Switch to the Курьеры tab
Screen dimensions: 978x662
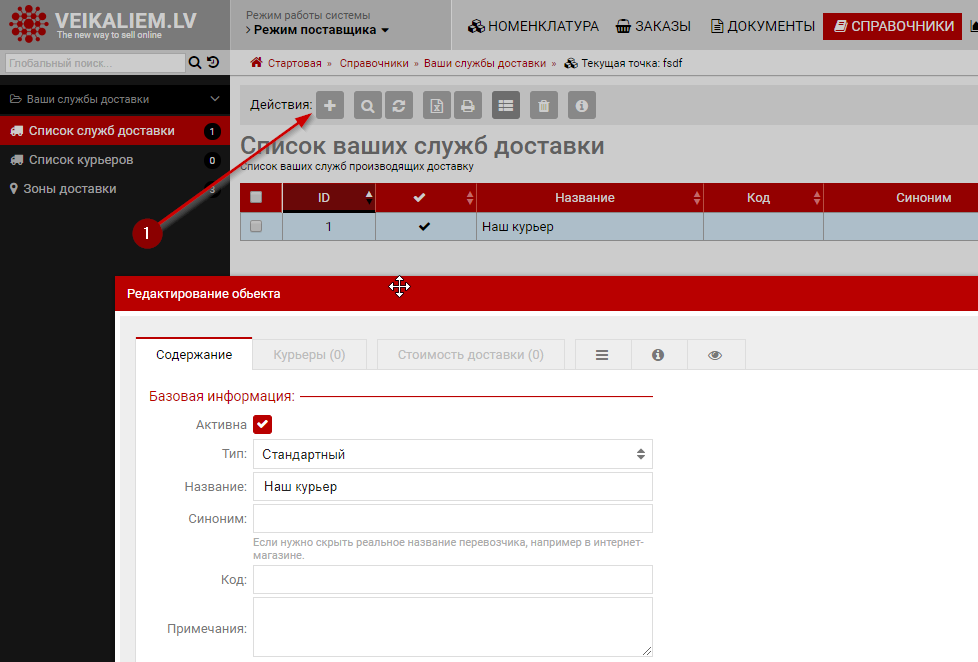(x=309, y=354)
